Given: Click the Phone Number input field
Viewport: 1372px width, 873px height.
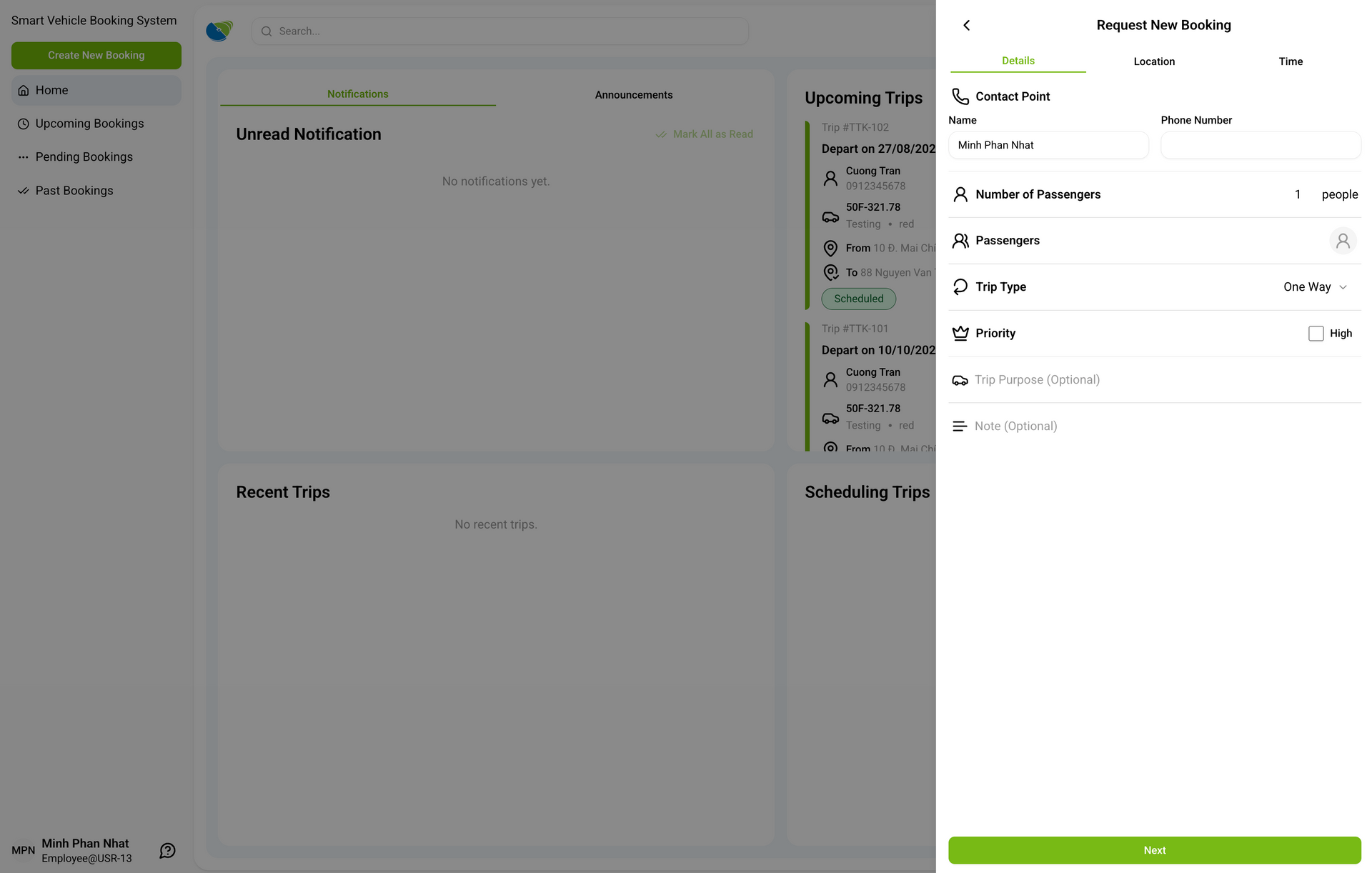Looking at the screenshot, I should 1260,145.
